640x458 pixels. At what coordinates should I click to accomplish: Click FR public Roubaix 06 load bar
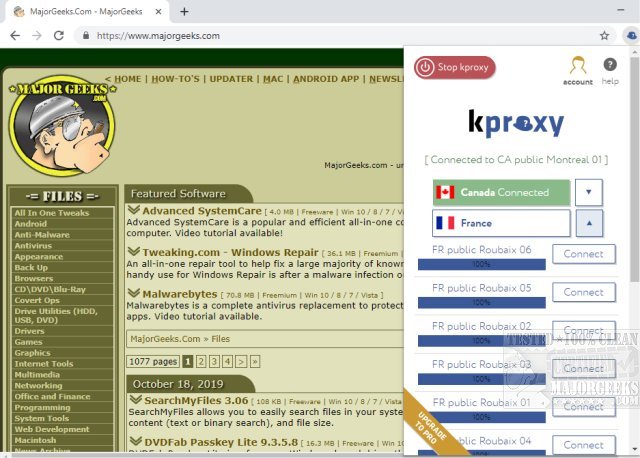tap(482, 265)
